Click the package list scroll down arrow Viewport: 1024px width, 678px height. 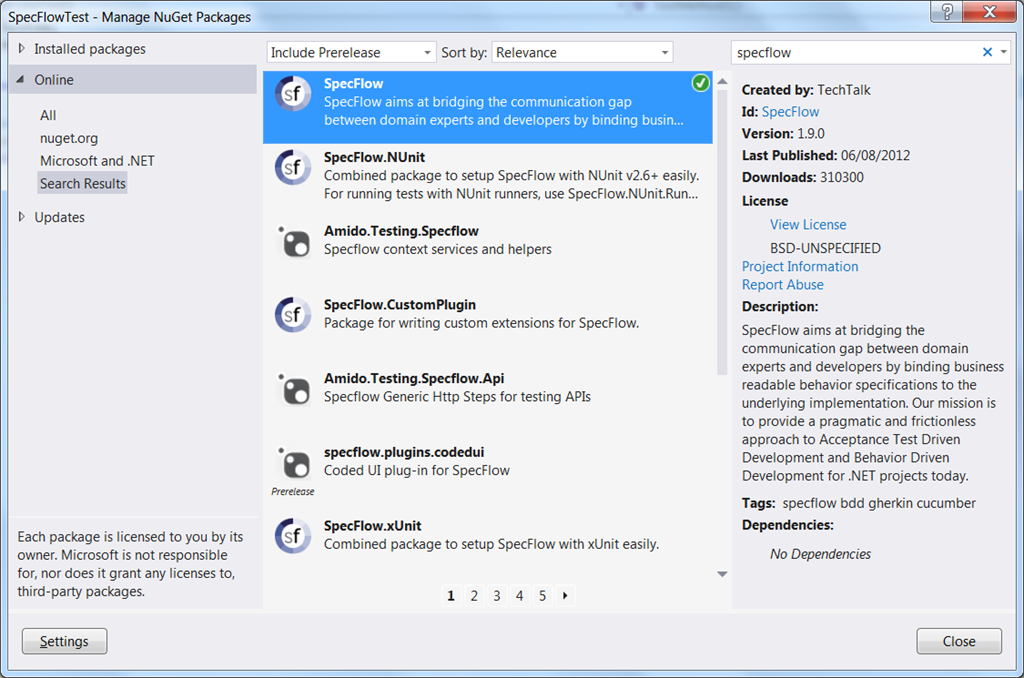(722, 574)
